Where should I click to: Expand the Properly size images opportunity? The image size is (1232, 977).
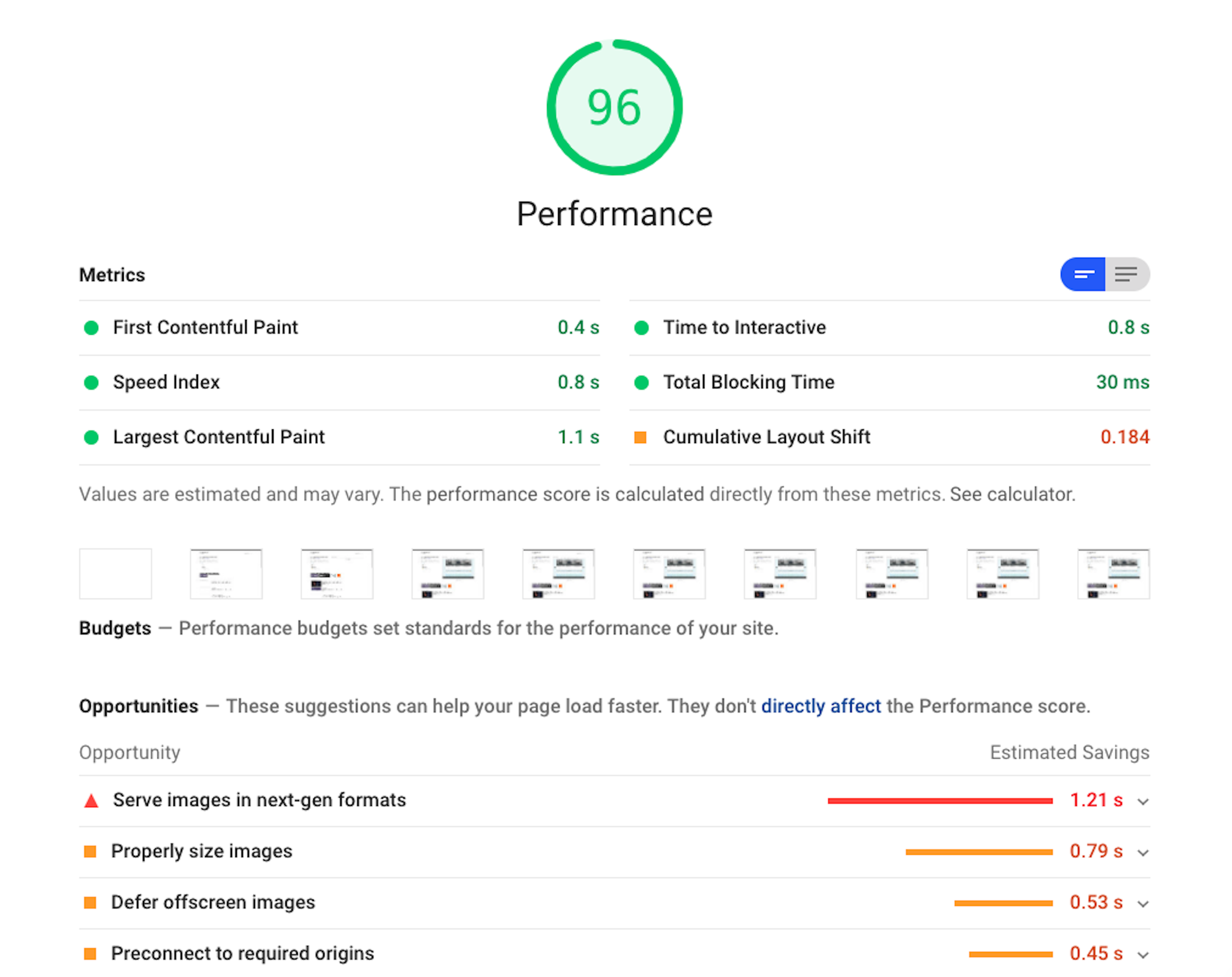click(1143, 852)
